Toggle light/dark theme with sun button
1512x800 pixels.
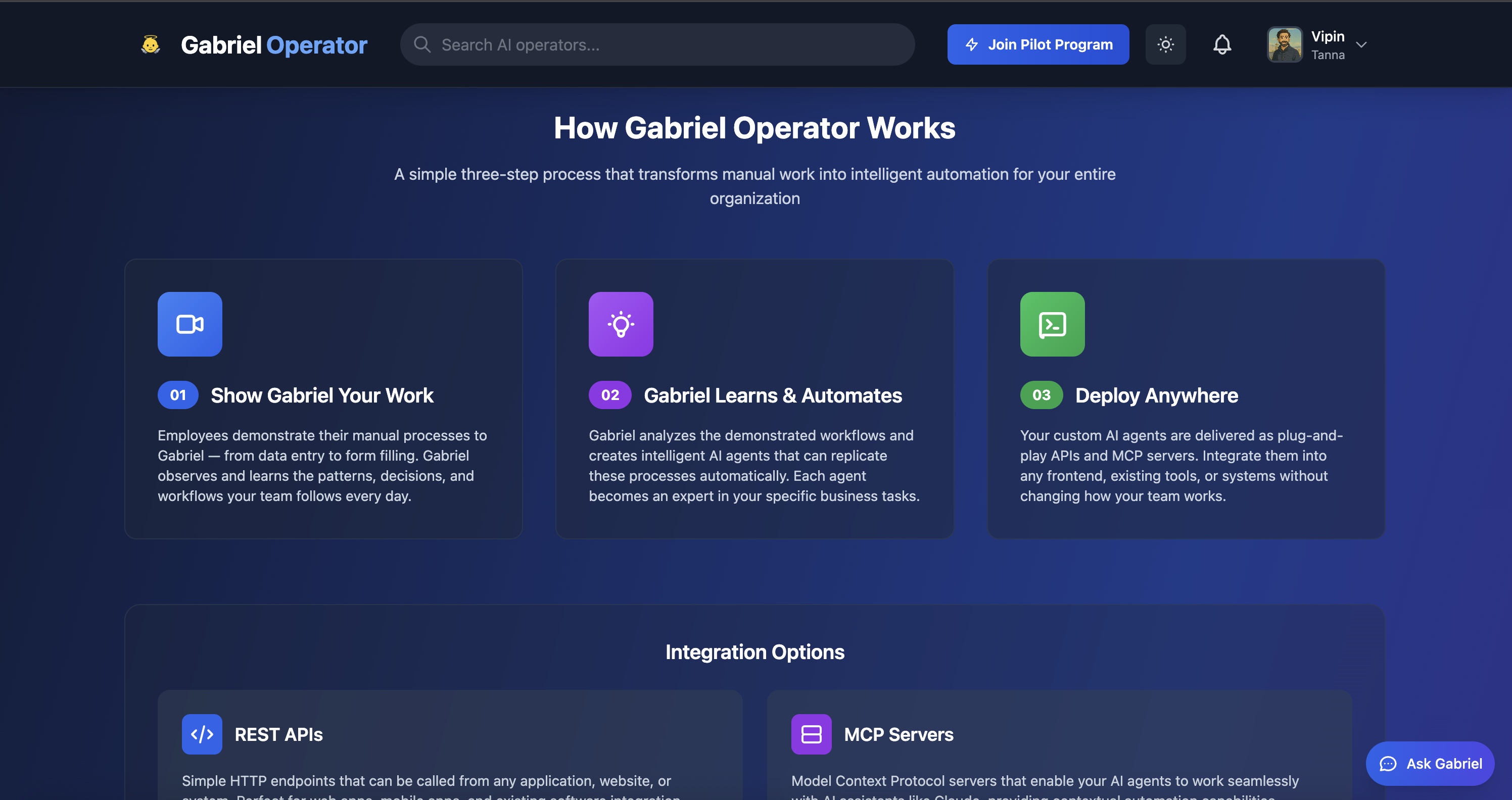click(1165, 44)
